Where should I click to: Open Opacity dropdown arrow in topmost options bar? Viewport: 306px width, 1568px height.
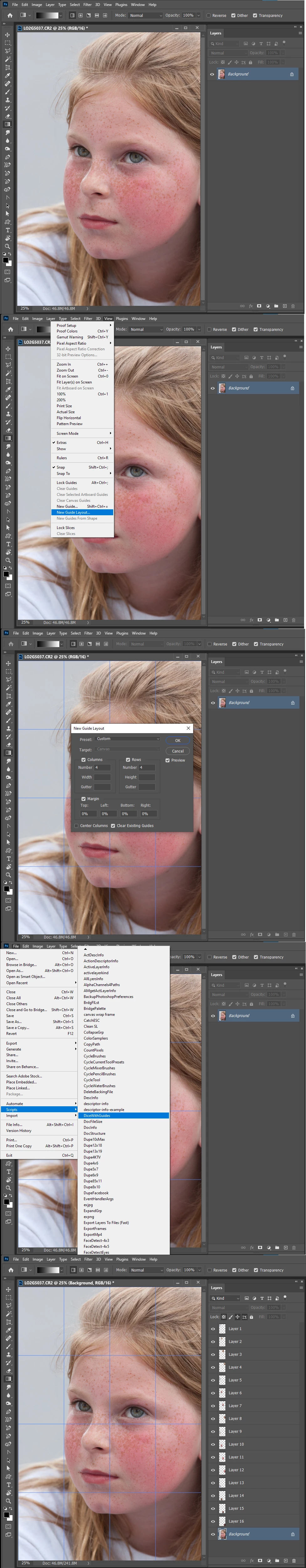point(198,15)
